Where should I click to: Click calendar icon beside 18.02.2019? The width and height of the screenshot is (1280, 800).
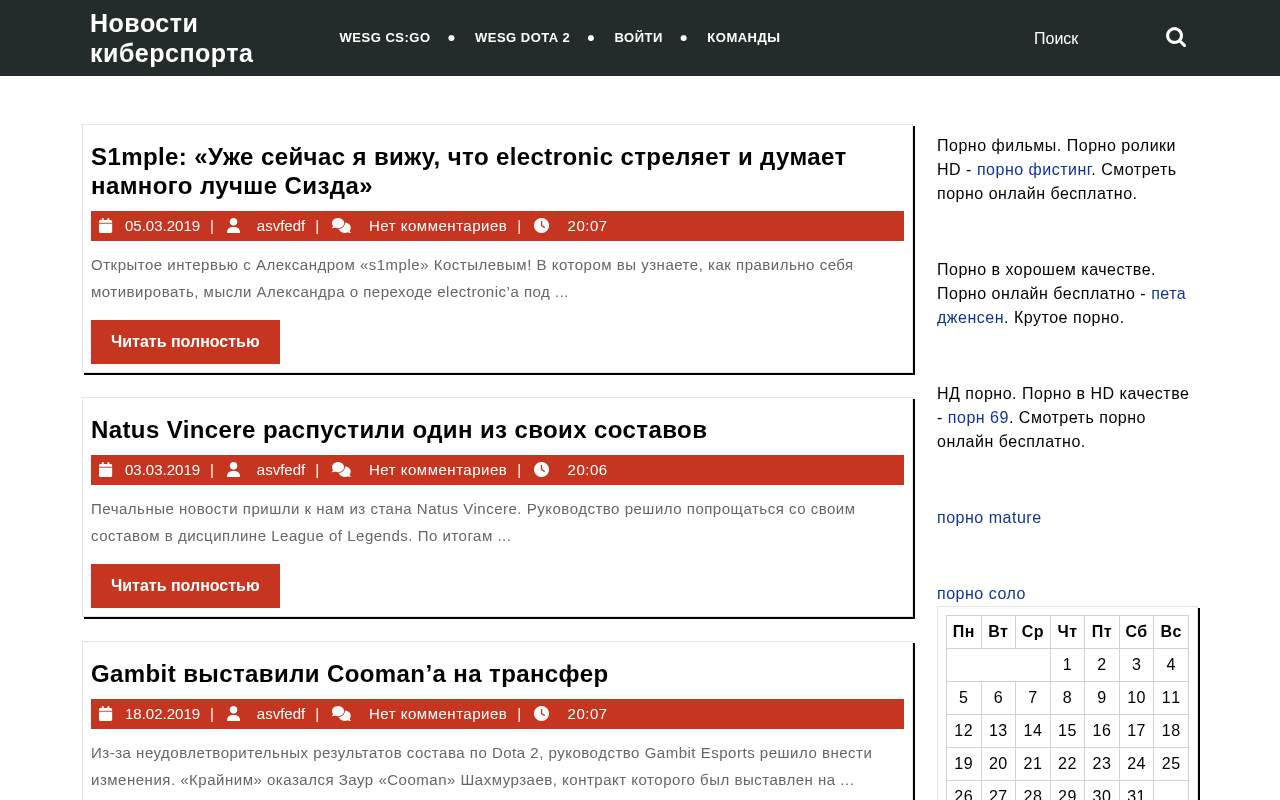click(x=106, y=714)
